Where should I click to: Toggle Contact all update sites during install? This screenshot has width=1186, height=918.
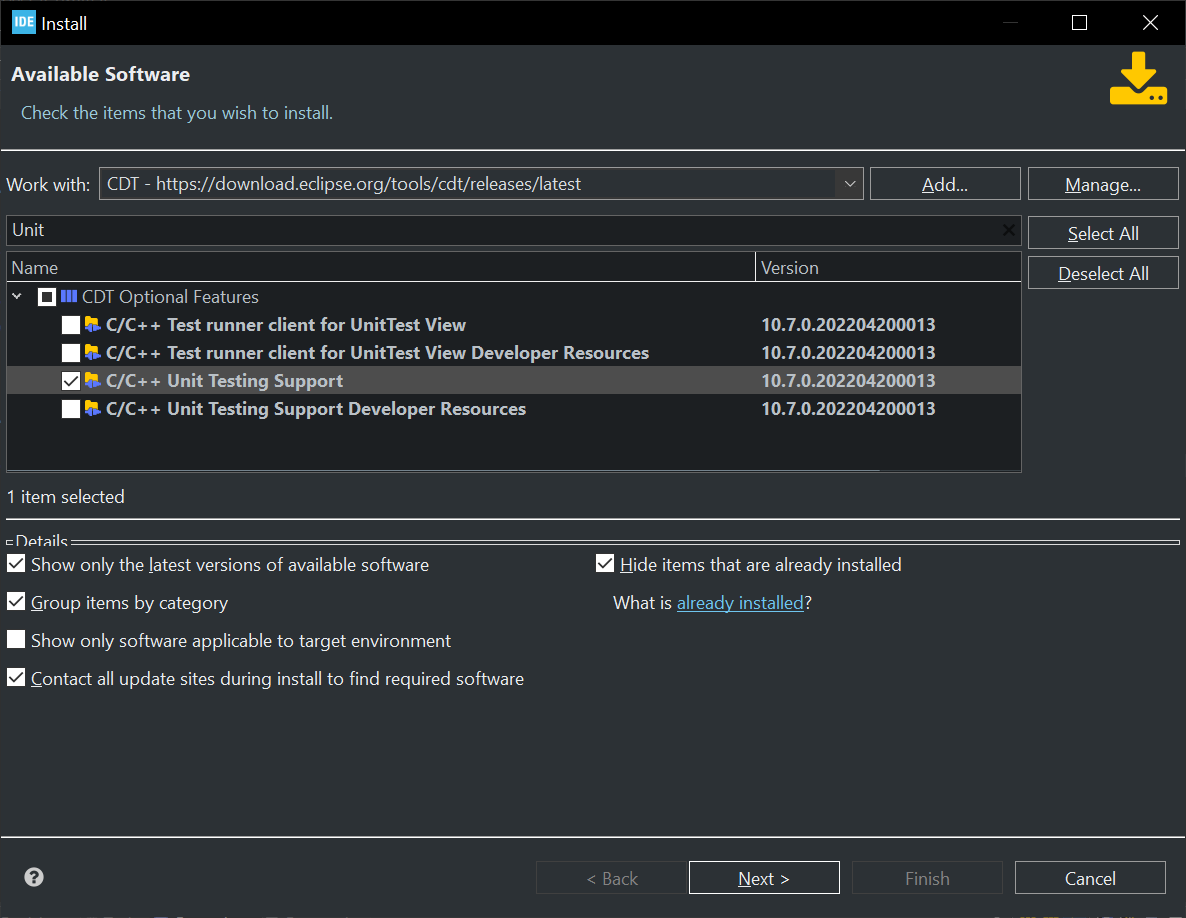tap(16, 678)
